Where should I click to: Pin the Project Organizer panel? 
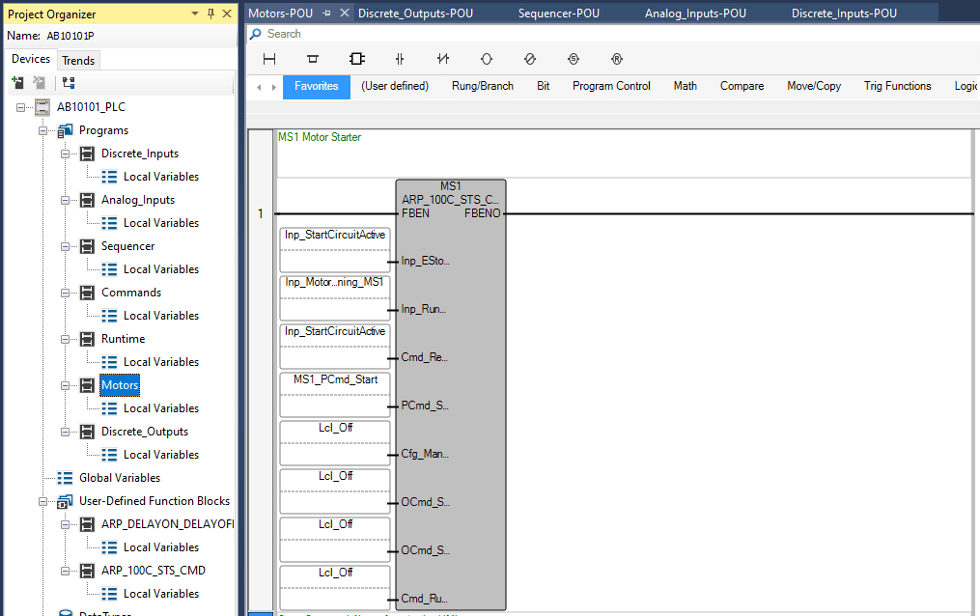point(211,14)
